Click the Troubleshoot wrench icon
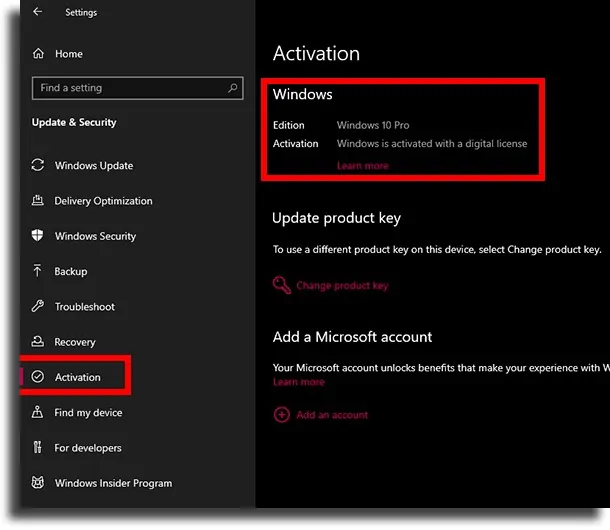Screen dimensions: 610x530 pyautogui.click(x=38, y=306)
